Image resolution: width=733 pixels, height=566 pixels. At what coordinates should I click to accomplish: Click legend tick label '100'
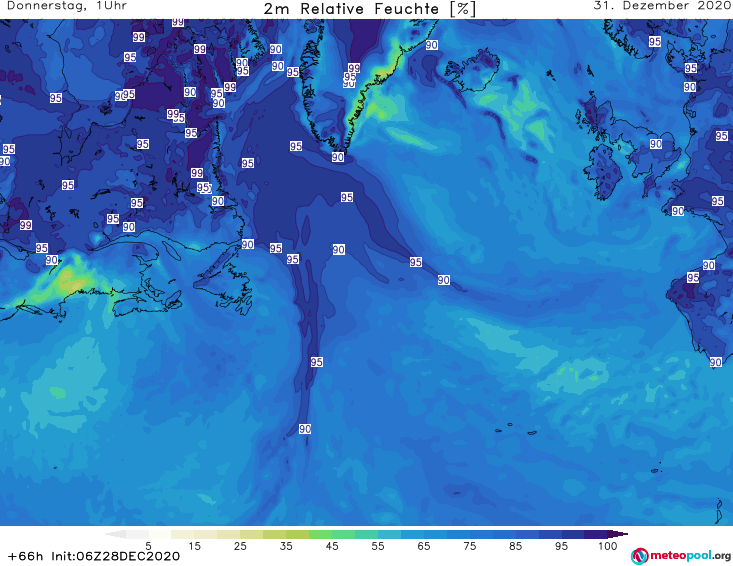[608, 546]
